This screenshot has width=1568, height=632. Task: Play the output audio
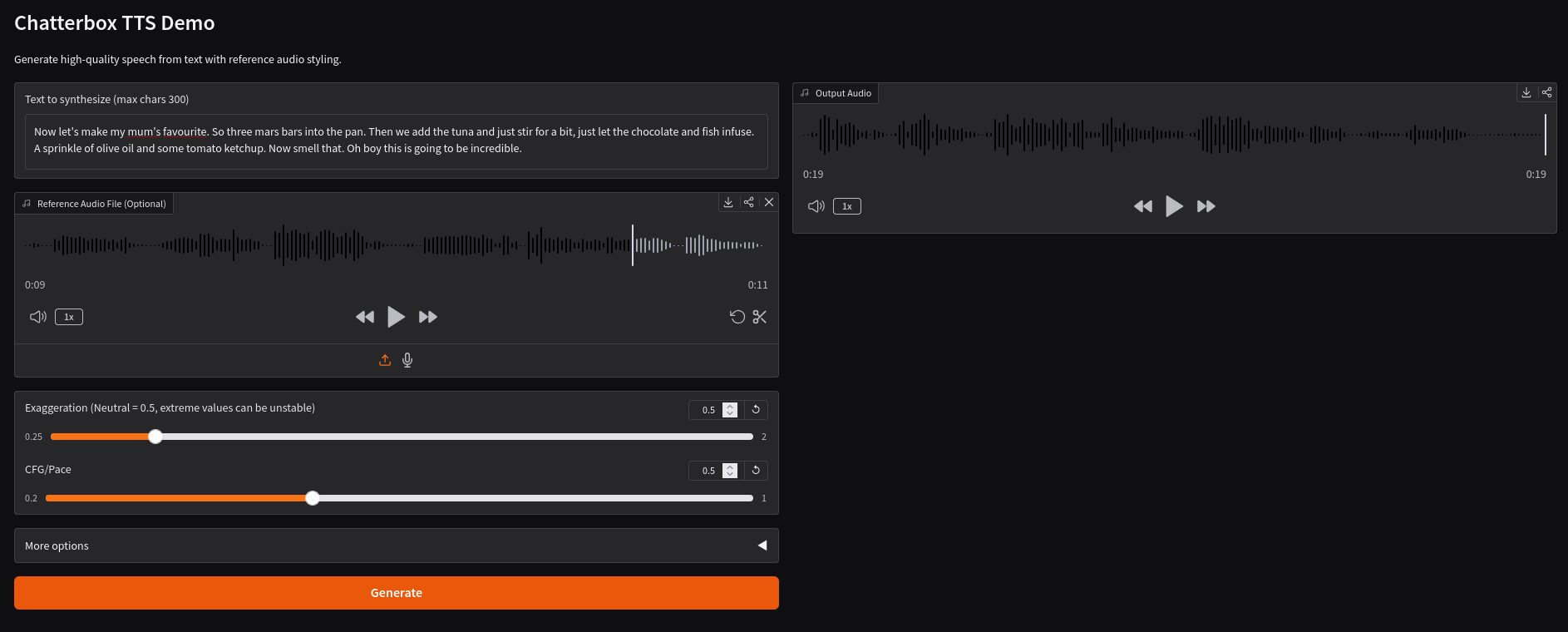pos(1174,206)
